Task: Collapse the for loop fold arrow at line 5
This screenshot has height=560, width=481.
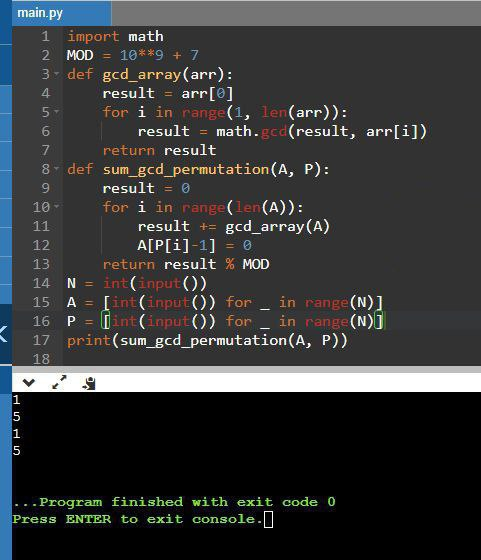Action: pyautogui.click(x=56, y=112)
